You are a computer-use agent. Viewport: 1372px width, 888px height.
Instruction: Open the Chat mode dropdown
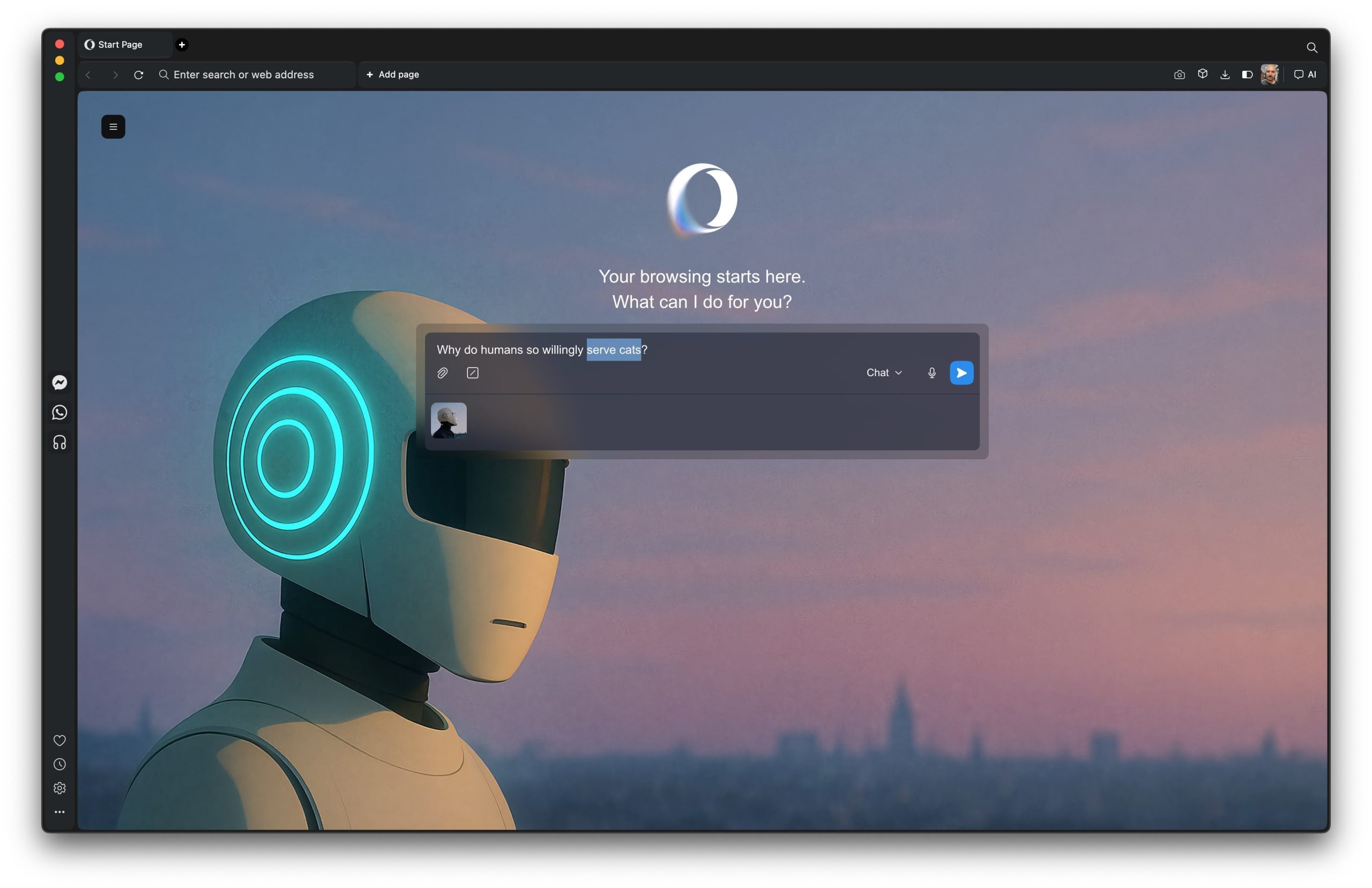click(883, 372)
